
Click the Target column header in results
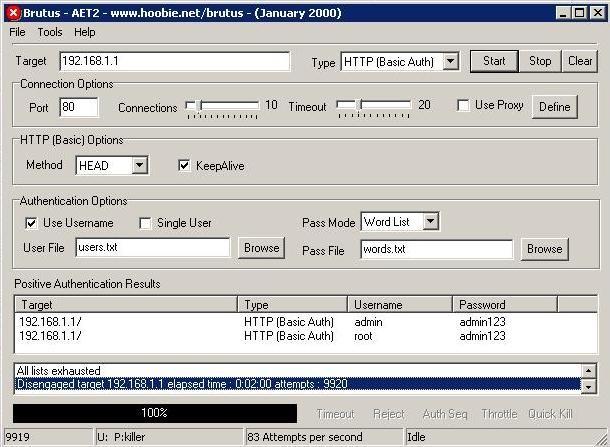tap(126, 304)
